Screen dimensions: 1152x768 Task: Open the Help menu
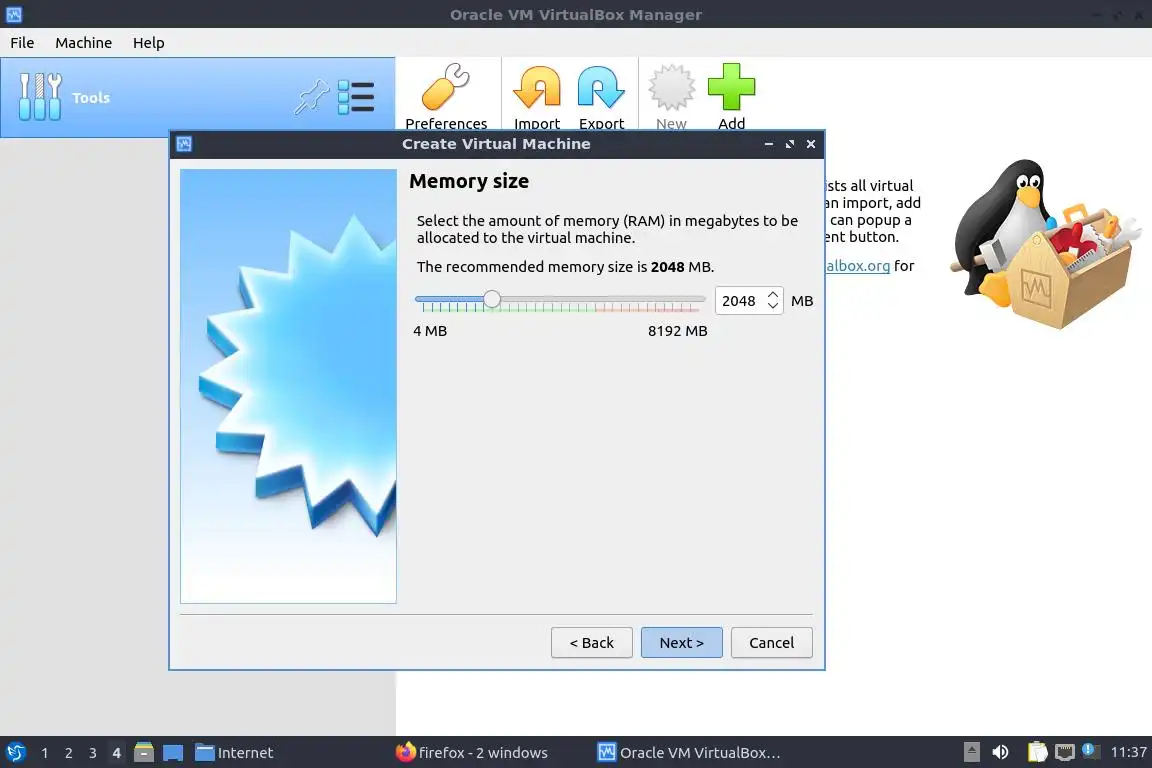click(x=148, y=43)
